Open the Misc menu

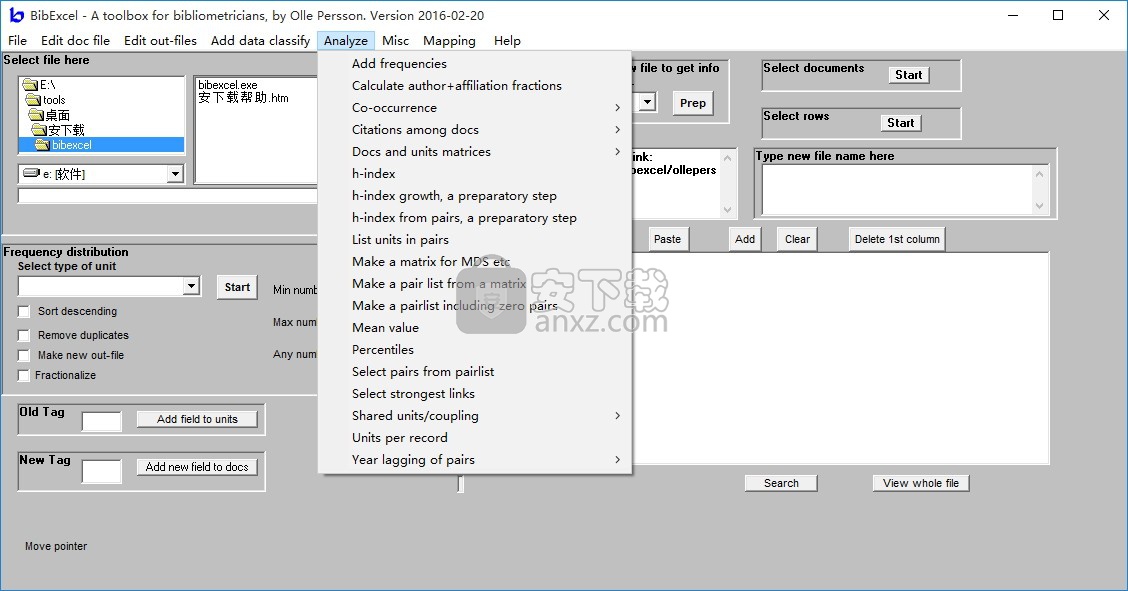point(395,41)
